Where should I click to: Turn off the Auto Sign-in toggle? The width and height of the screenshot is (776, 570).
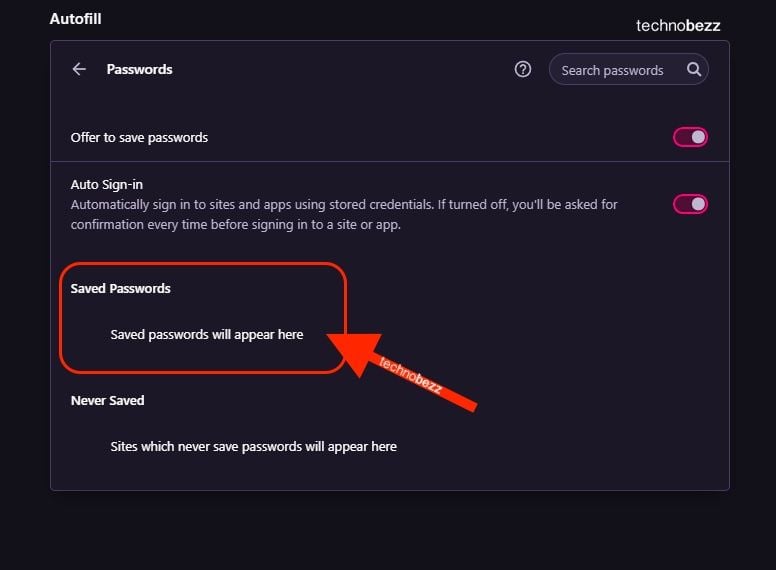690,204
